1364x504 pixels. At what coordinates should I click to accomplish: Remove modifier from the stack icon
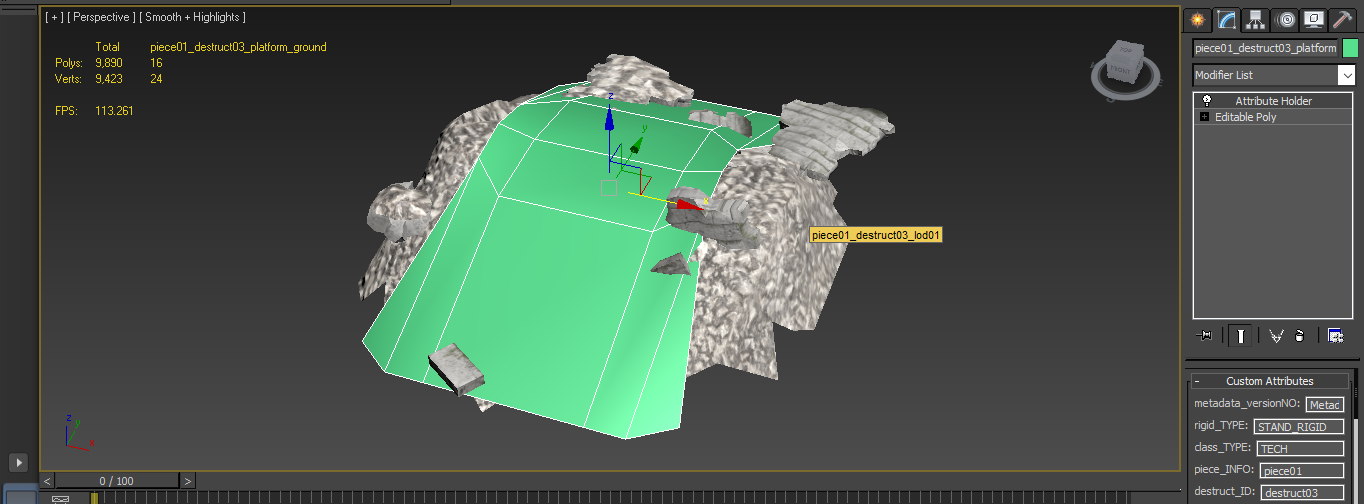click(x=1299, y=336)
